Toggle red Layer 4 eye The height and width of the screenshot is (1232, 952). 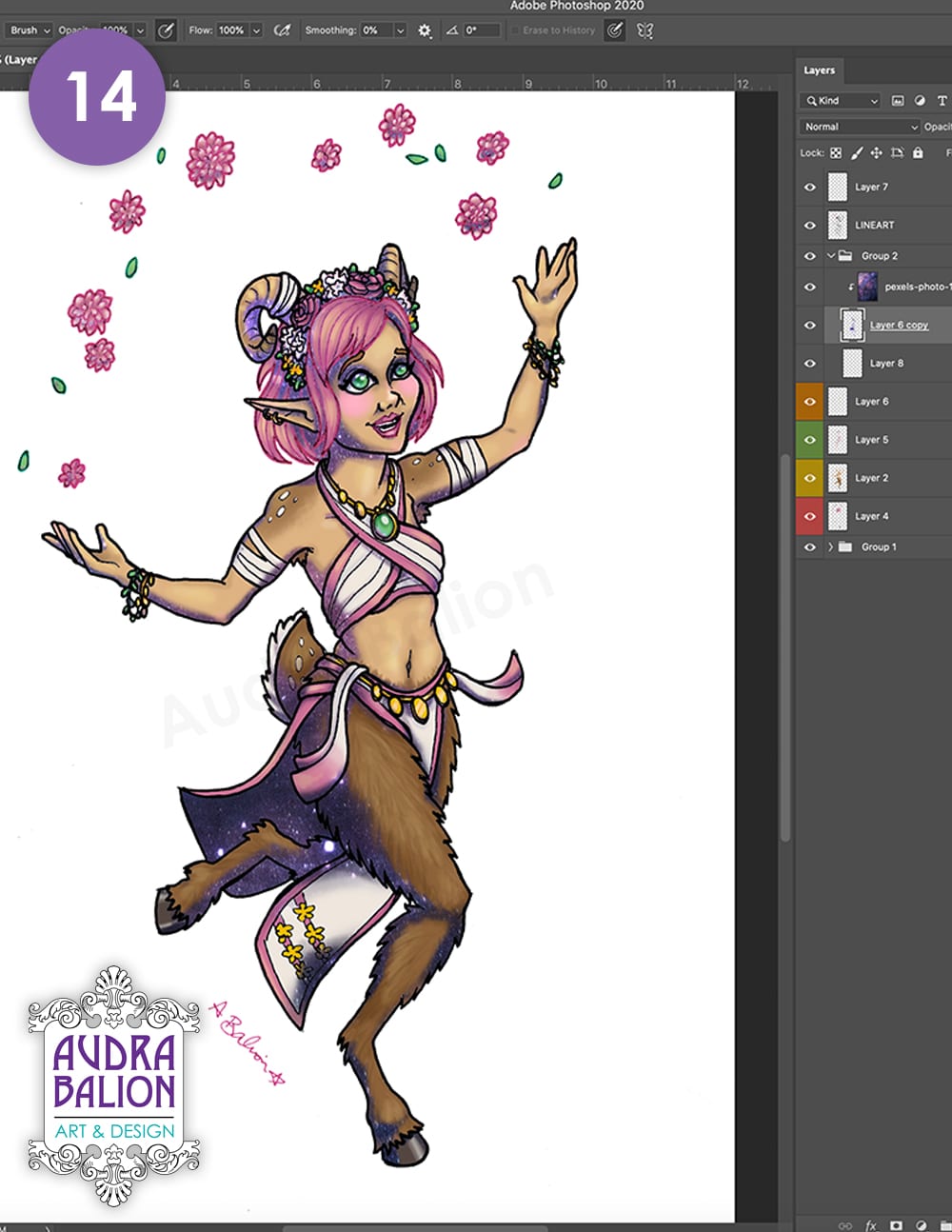tap(810, 516)
